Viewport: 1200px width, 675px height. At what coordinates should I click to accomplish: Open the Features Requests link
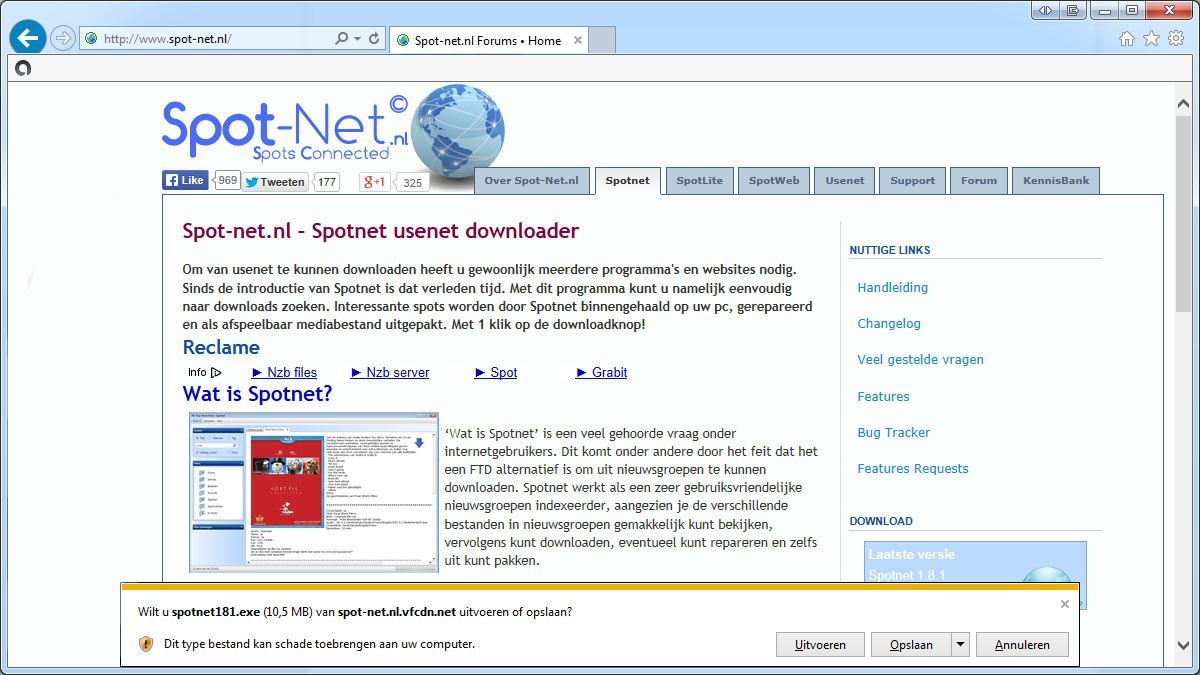pyautogui.click(x=912, y=468)
